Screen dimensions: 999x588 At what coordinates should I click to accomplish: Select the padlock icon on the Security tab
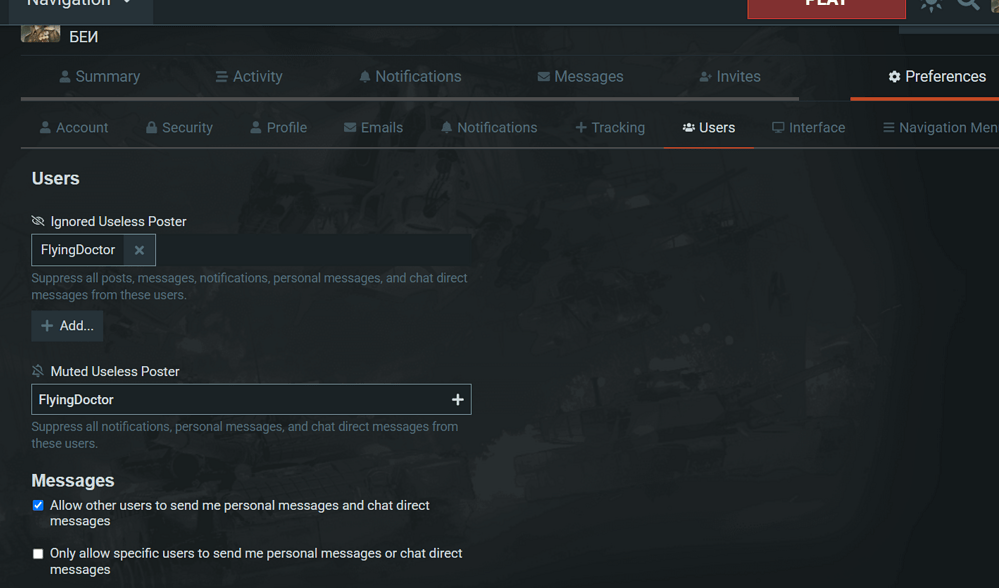153,127
